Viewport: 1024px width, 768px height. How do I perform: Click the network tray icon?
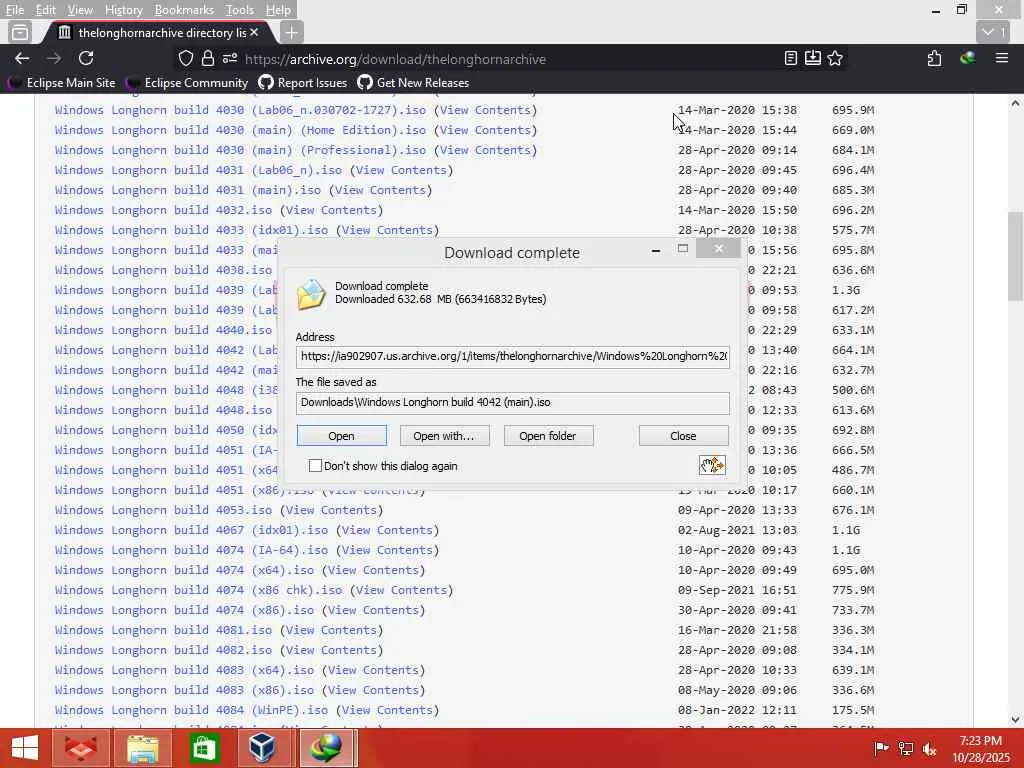pyautogui.click(x=906, y=748)
